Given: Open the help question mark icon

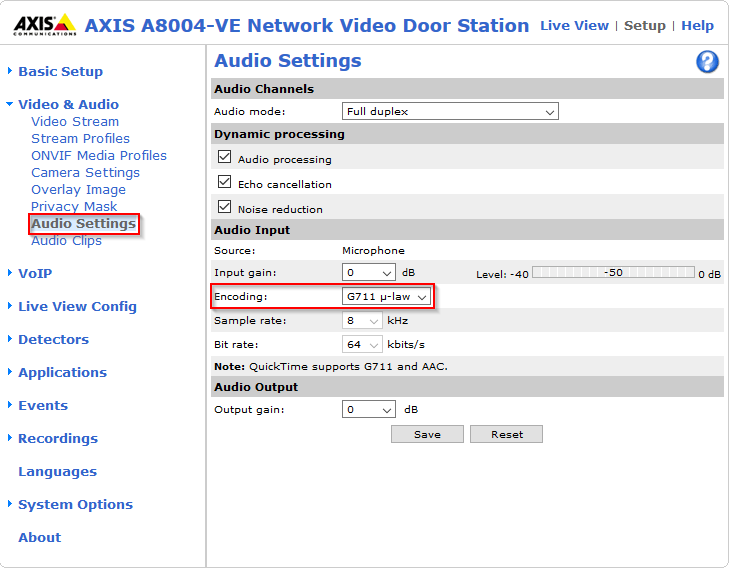Looking at the screenshot, I should coord(707,62).
